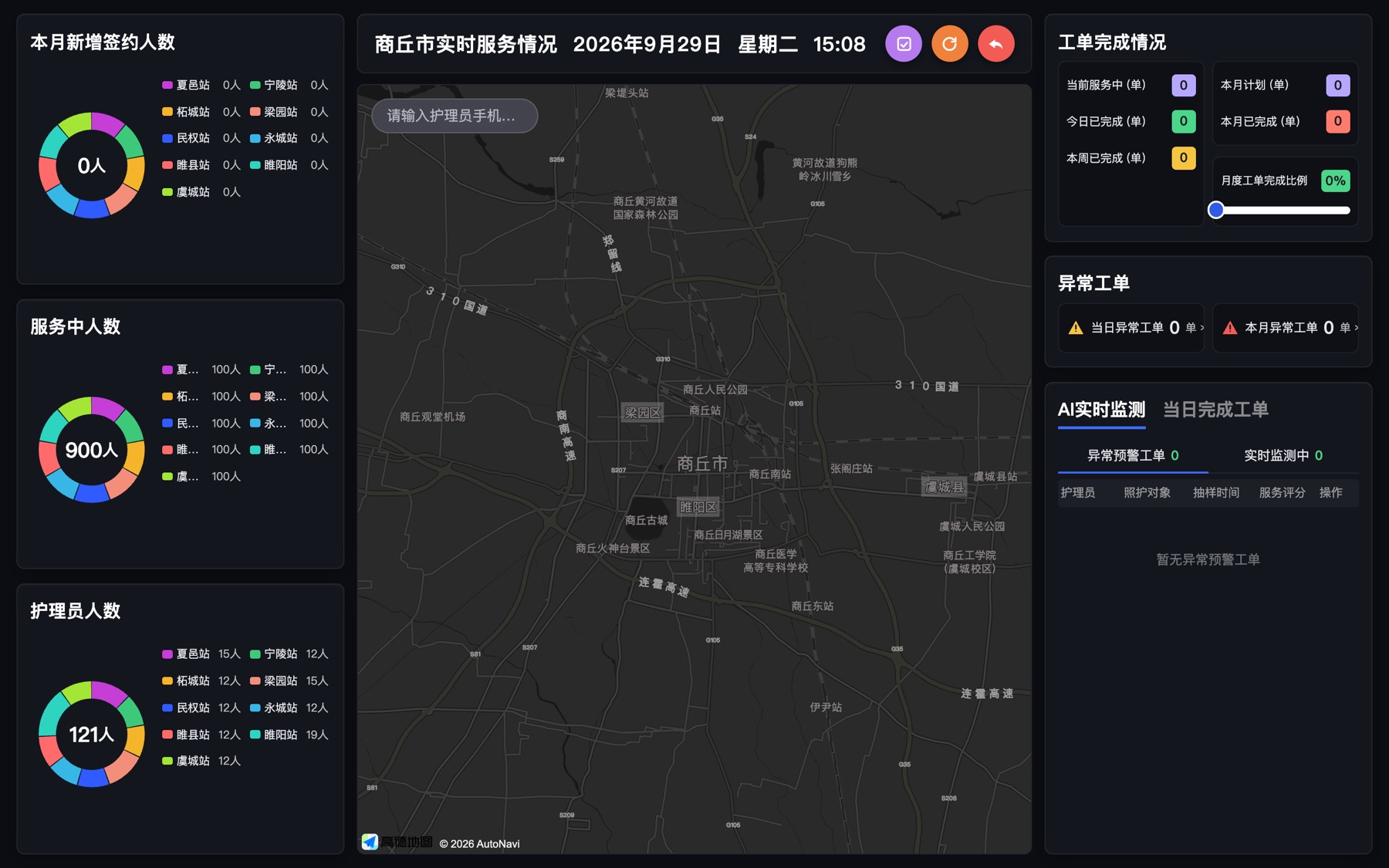Viewport: 1389px width, 868px height.
Task: Click the yellow warning triangle for 当日异常工单
Action: tap(1076, 328)
